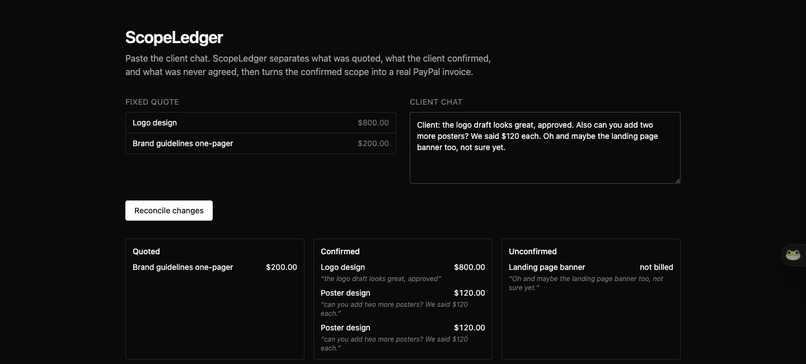Click the $200.00 amount in Fixed Quote
Image resolution: width=806 pixels, height=364 pixels.
pos(373,143)
